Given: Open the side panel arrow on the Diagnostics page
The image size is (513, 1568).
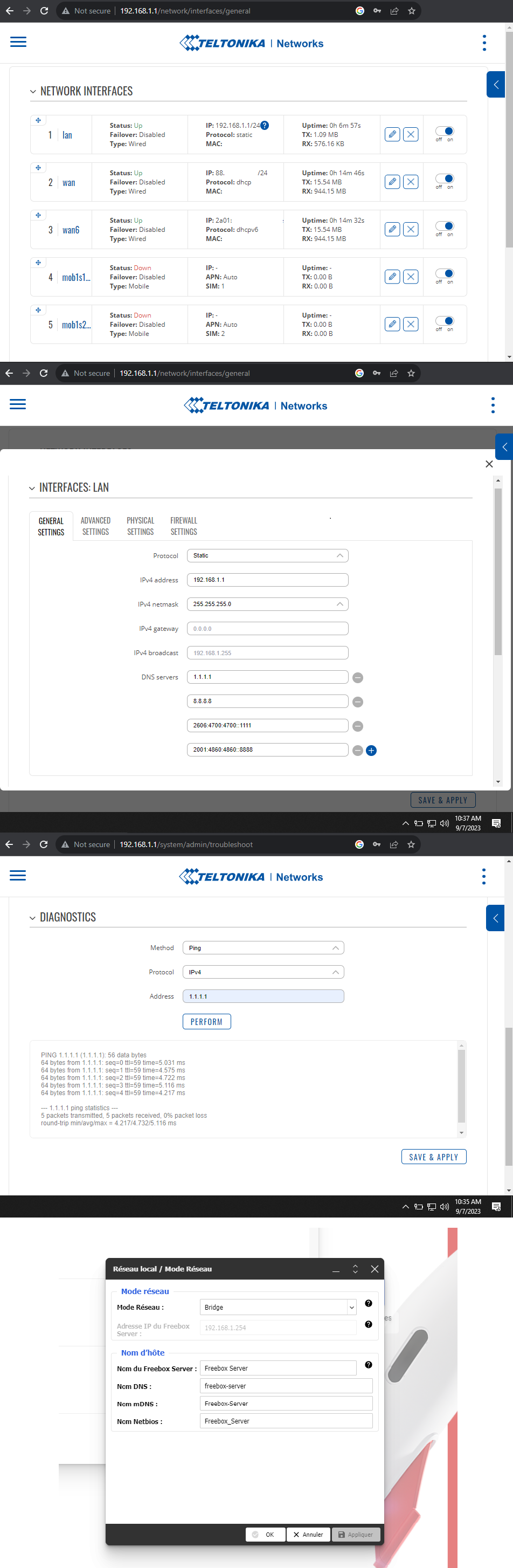Looking at the screenshot, I should tap(495, 918).
